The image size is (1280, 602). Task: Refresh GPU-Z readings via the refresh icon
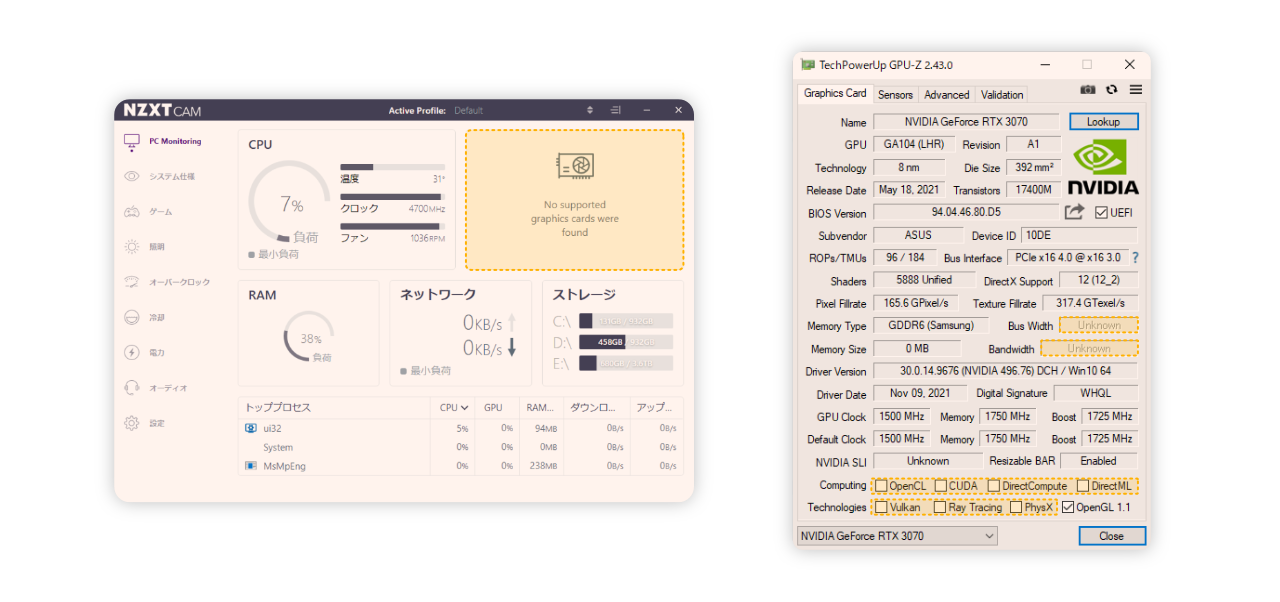1112,89
